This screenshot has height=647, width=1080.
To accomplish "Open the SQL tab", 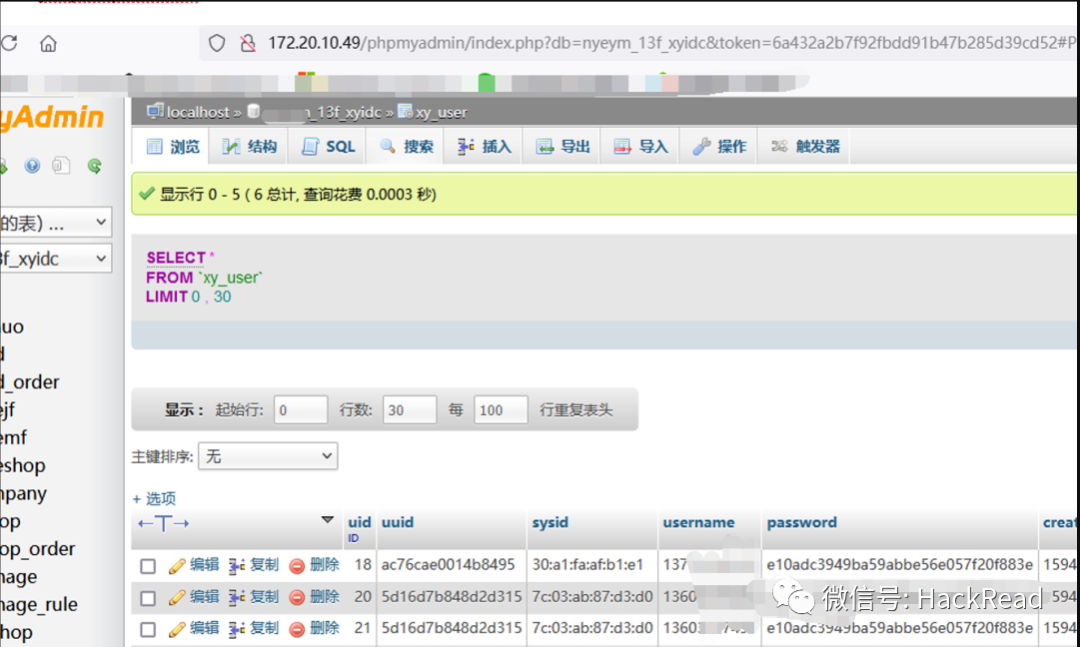I will [328, 146].
